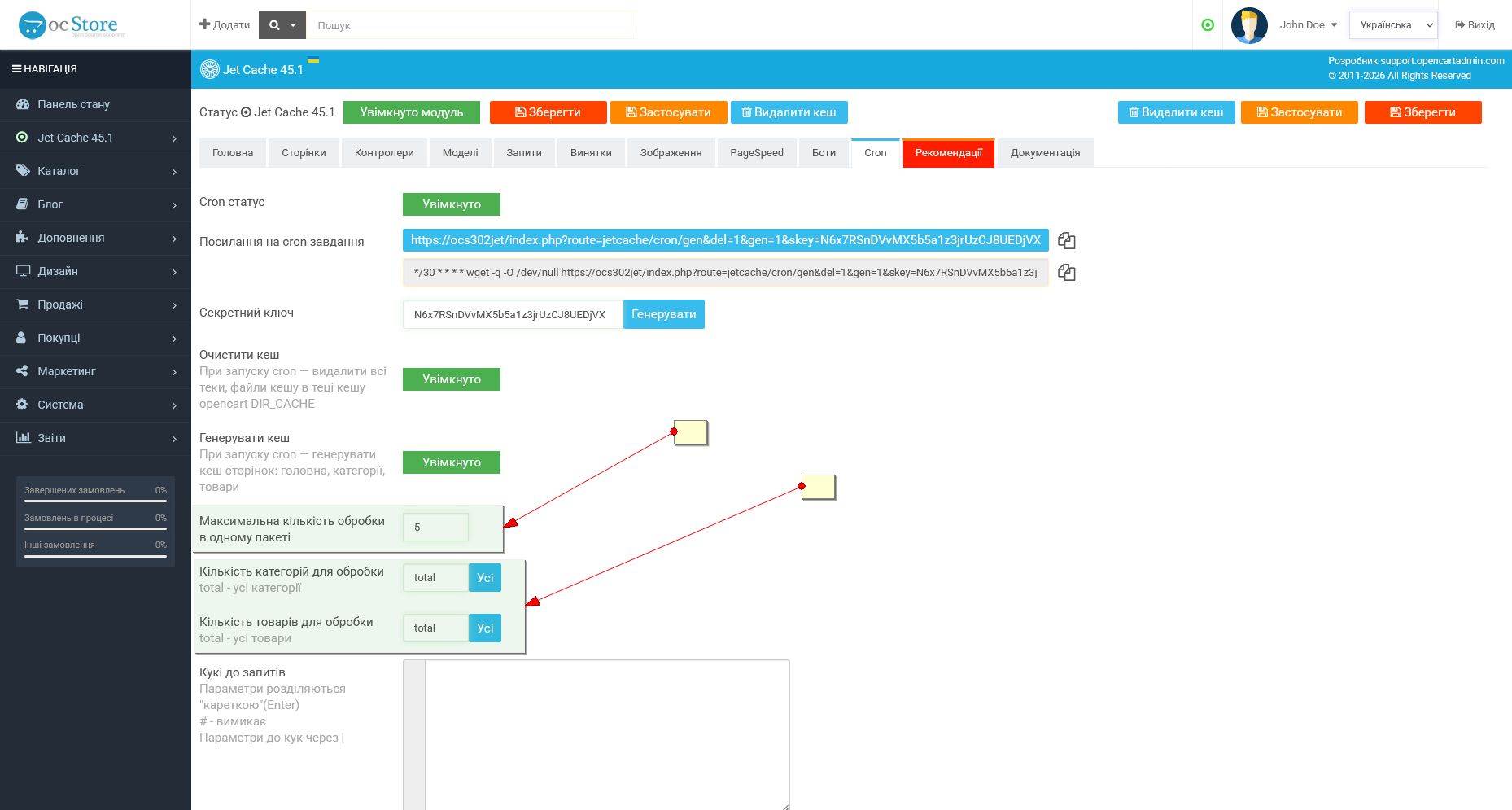Click the ocStore logo

pos(72,25)
